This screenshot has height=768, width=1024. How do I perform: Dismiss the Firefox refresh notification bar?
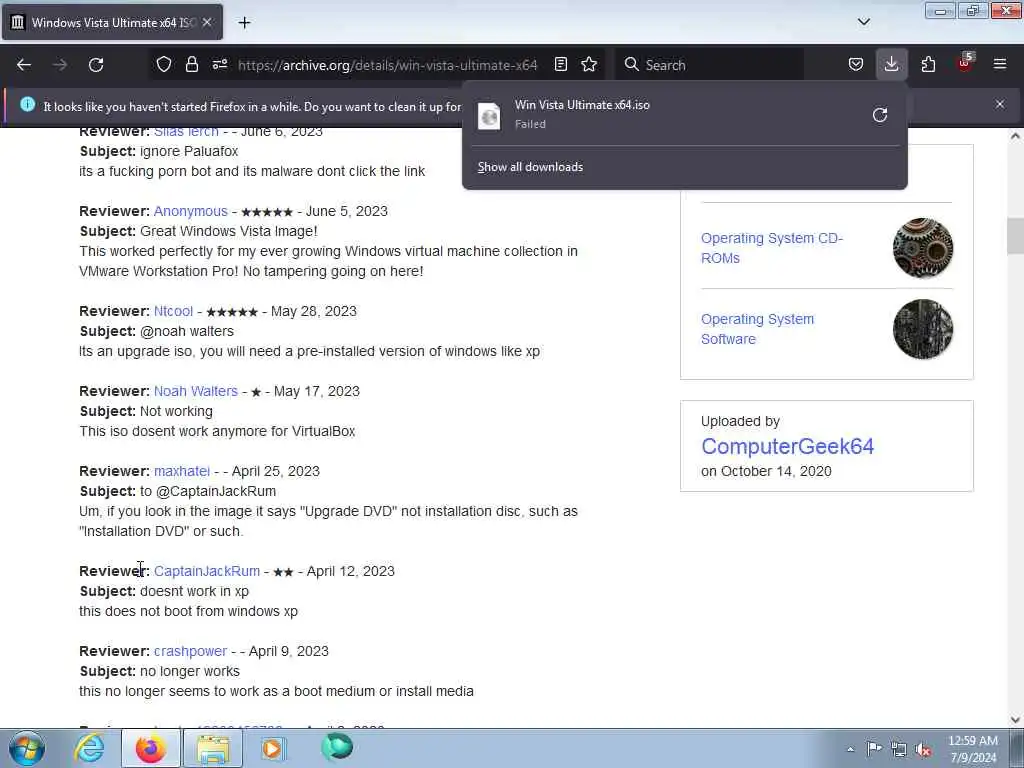(x=1000, y=104)
